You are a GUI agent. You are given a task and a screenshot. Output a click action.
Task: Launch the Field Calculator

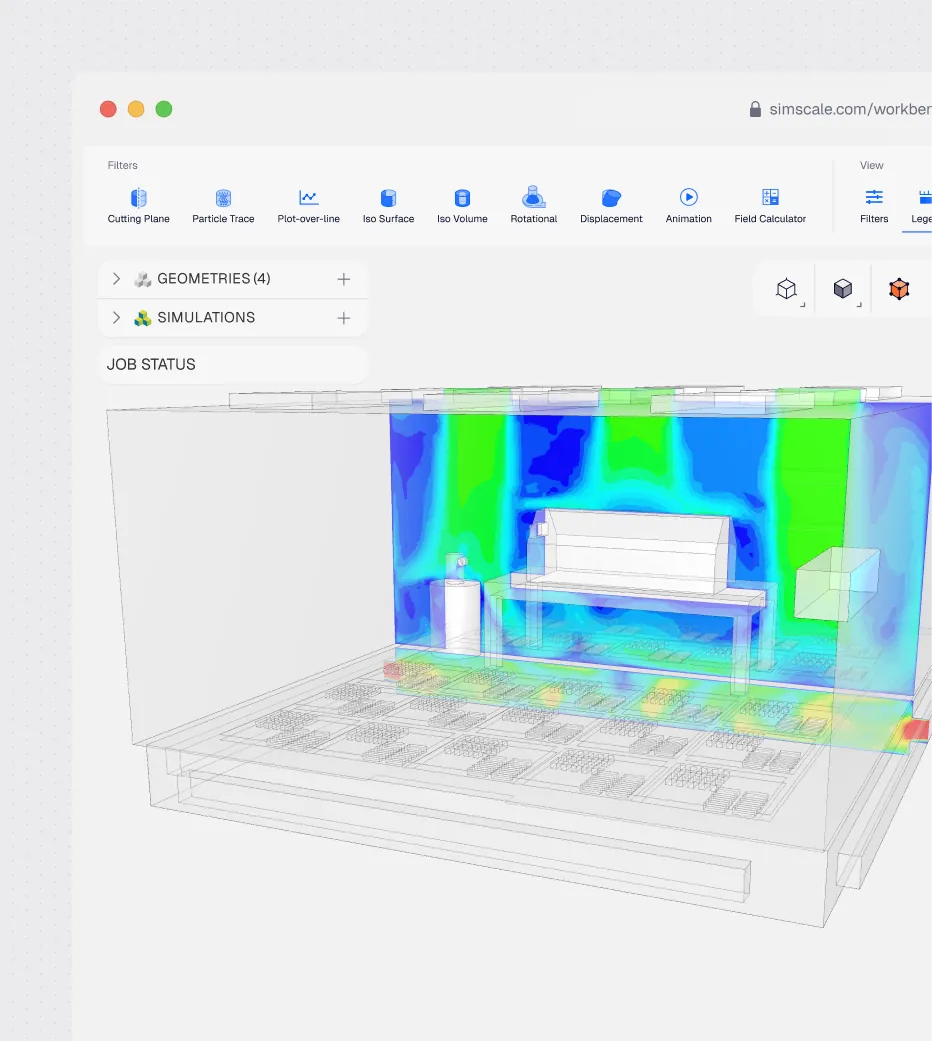click(770, 206)
